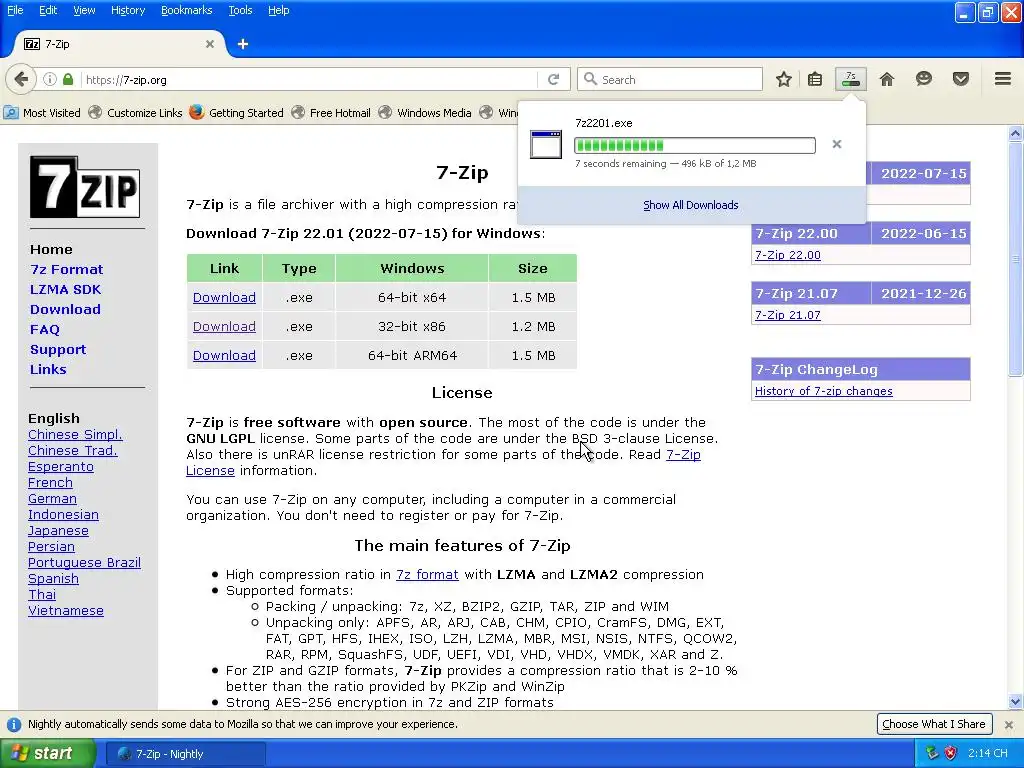Switch language to Portuguese Brazil
This screenshot has width=1024, height=768.
pos(84,563)
